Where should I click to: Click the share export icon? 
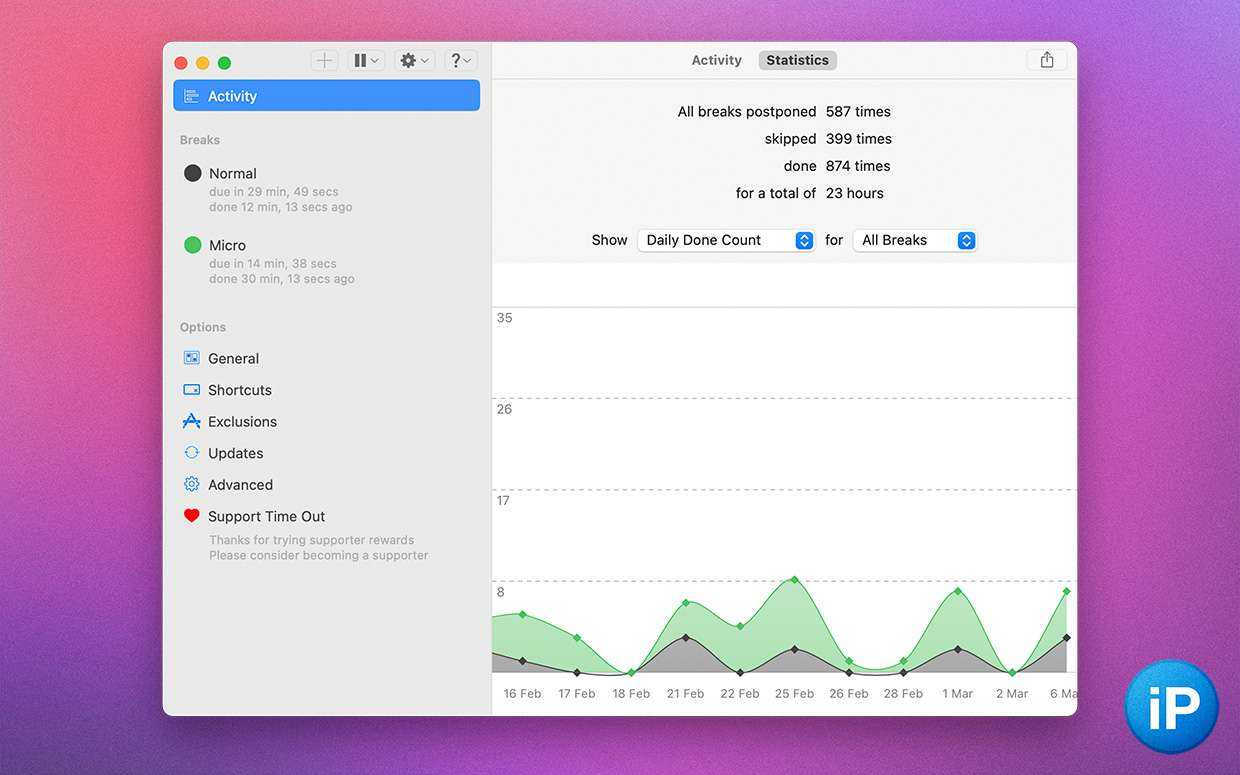pos(1046,60)
